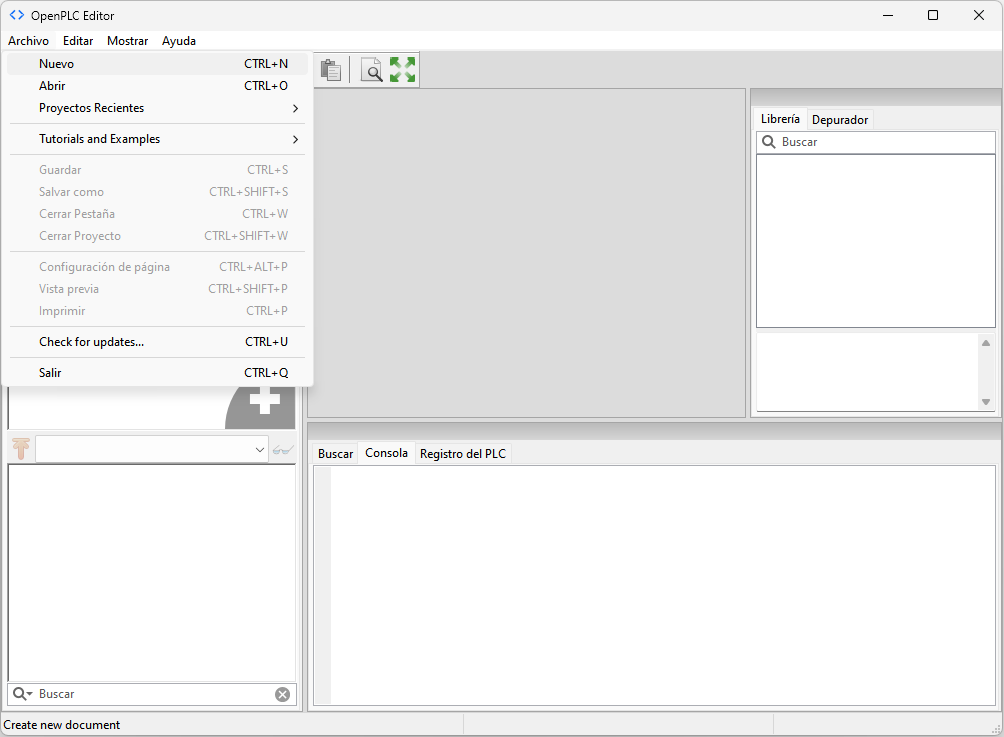Switch to the Depurador tab

click(840, 120)
